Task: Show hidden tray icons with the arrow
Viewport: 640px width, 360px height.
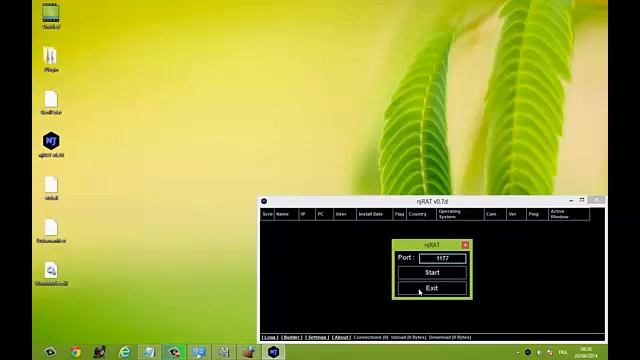Action: coord(518,352)
